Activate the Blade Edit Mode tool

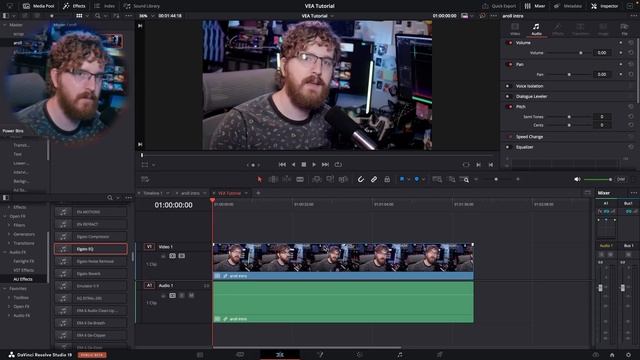300,179
